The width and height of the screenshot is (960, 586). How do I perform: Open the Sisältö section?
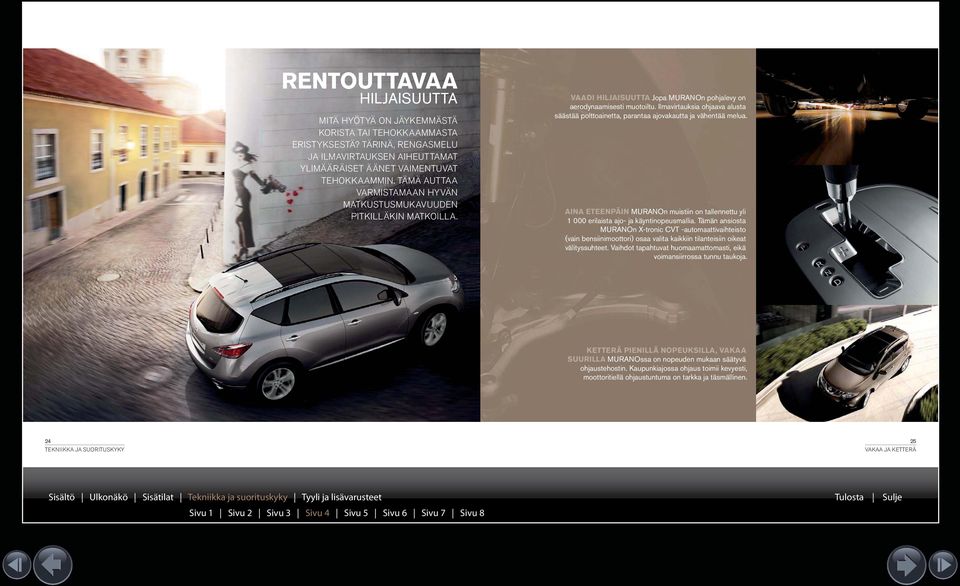tap(61, 497)
